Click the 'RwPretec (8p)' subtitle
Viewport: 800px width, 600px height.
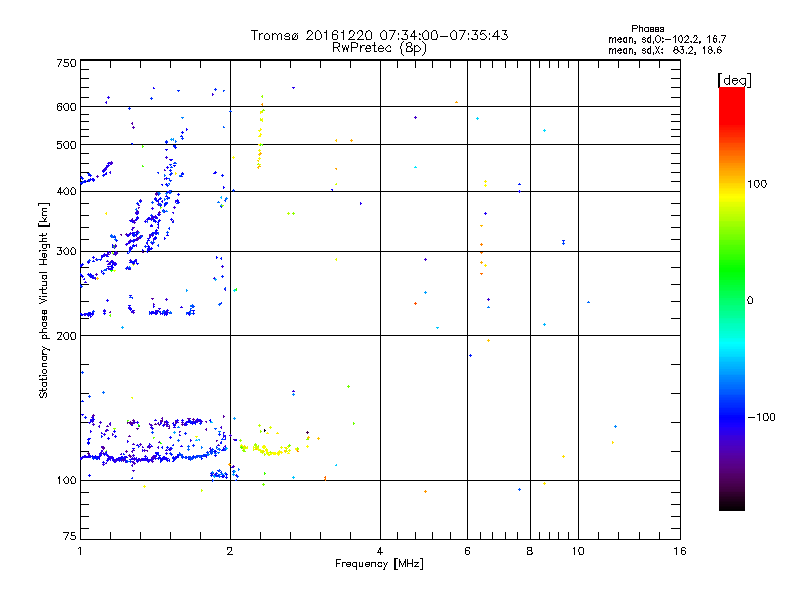pyautogui.click(x=379, y=48)
